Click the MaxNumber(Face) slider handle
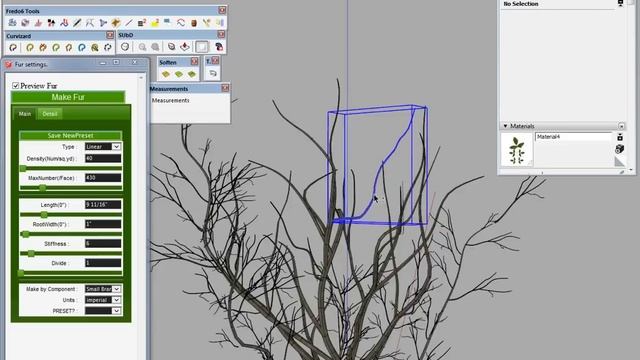Image resolution: width=640 pixels, height=360 pixels. (42, 188)
